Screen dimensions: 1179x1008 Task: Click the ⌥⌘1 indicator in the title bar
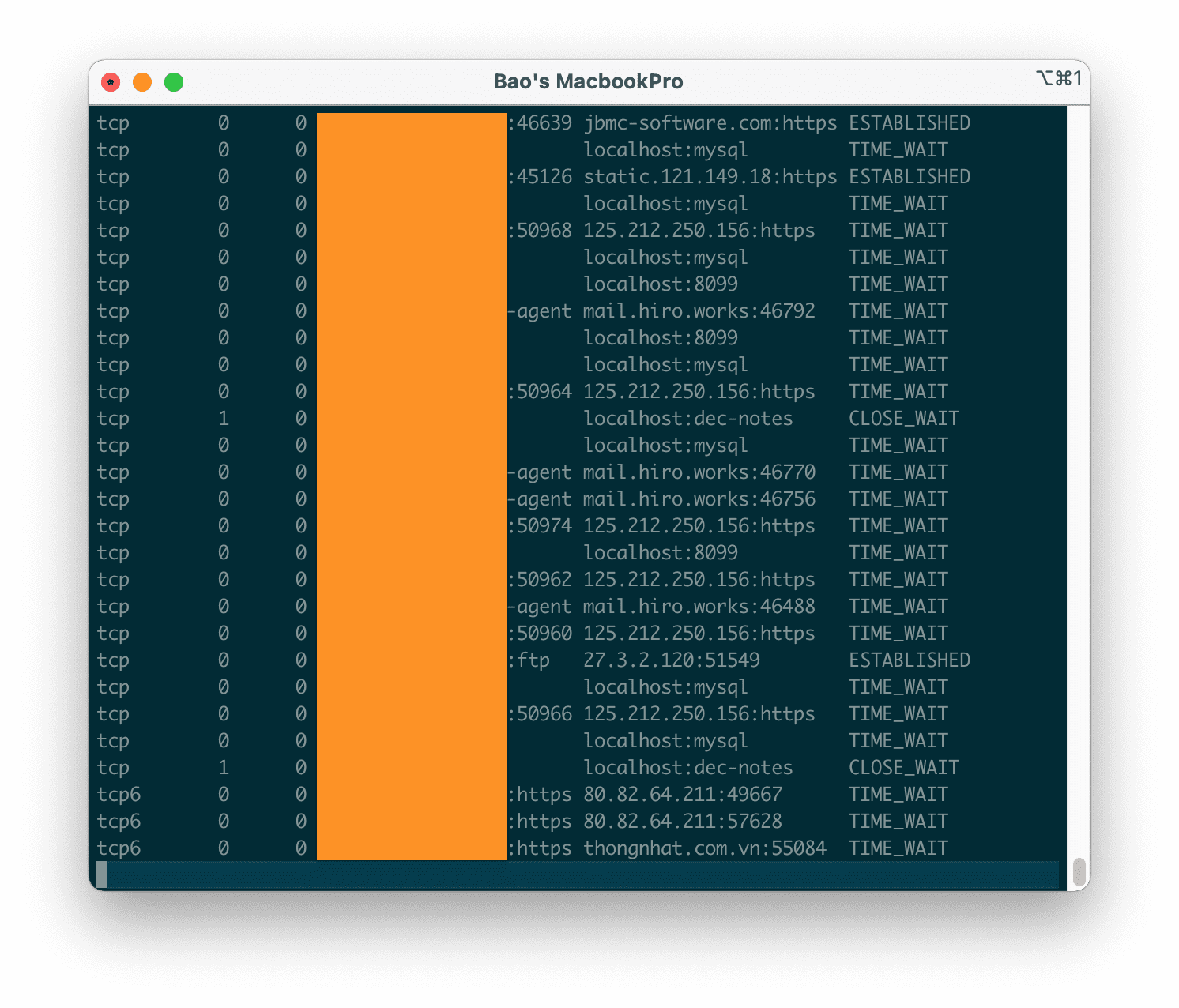tap(1060, 79)
